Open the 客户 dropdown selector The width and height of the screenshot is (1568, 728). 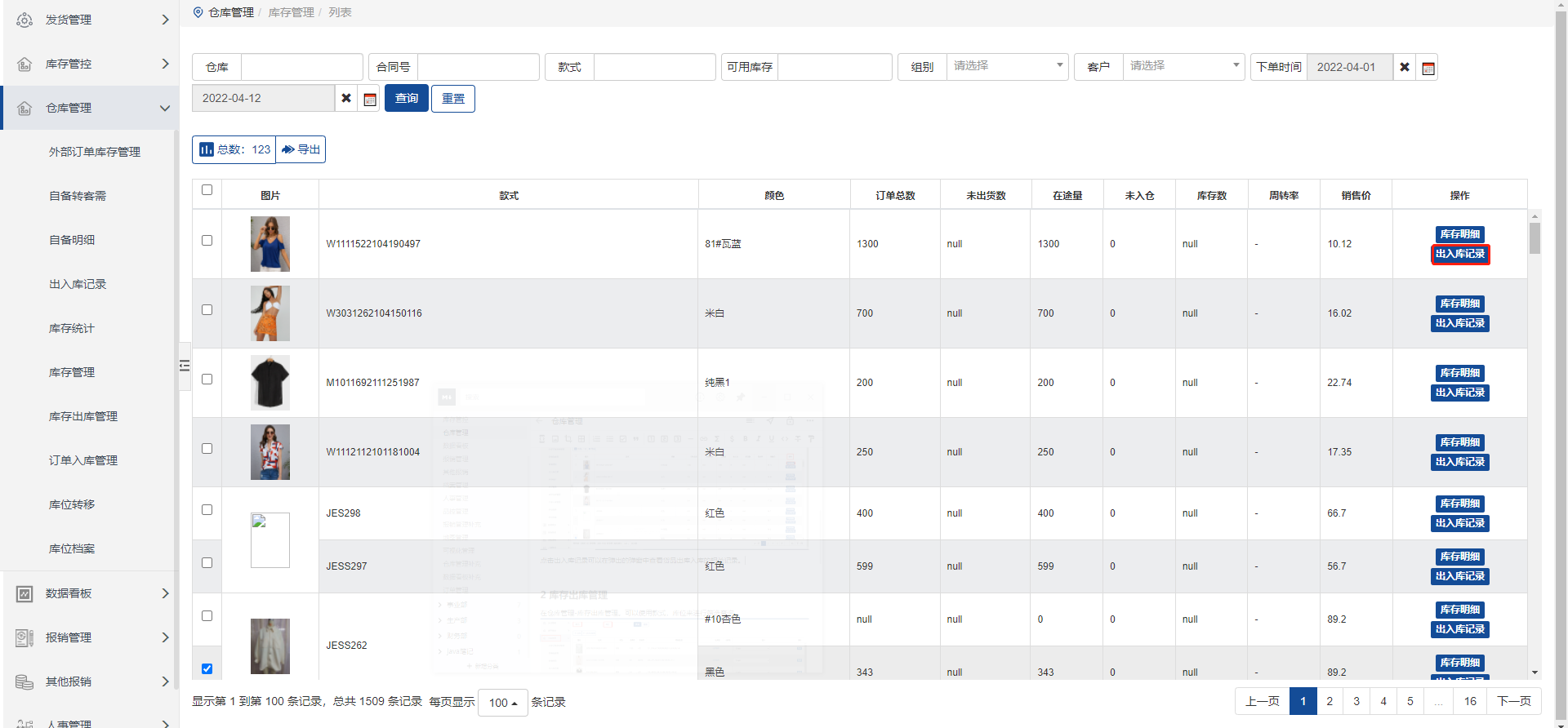coord(1183,66)
